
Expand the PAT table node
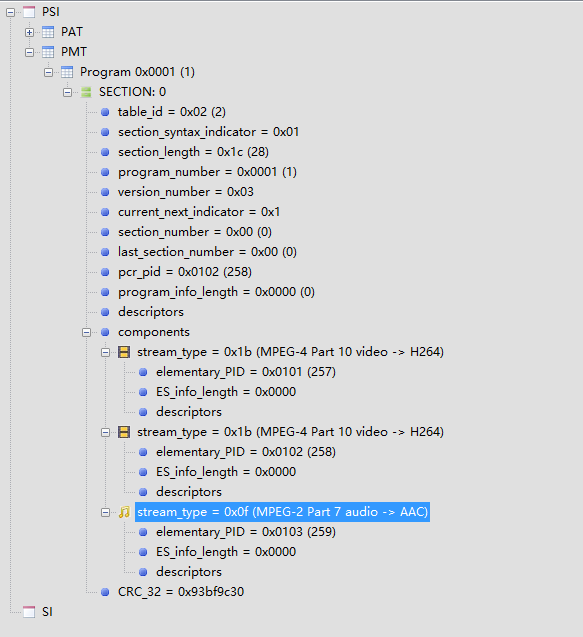29,32
